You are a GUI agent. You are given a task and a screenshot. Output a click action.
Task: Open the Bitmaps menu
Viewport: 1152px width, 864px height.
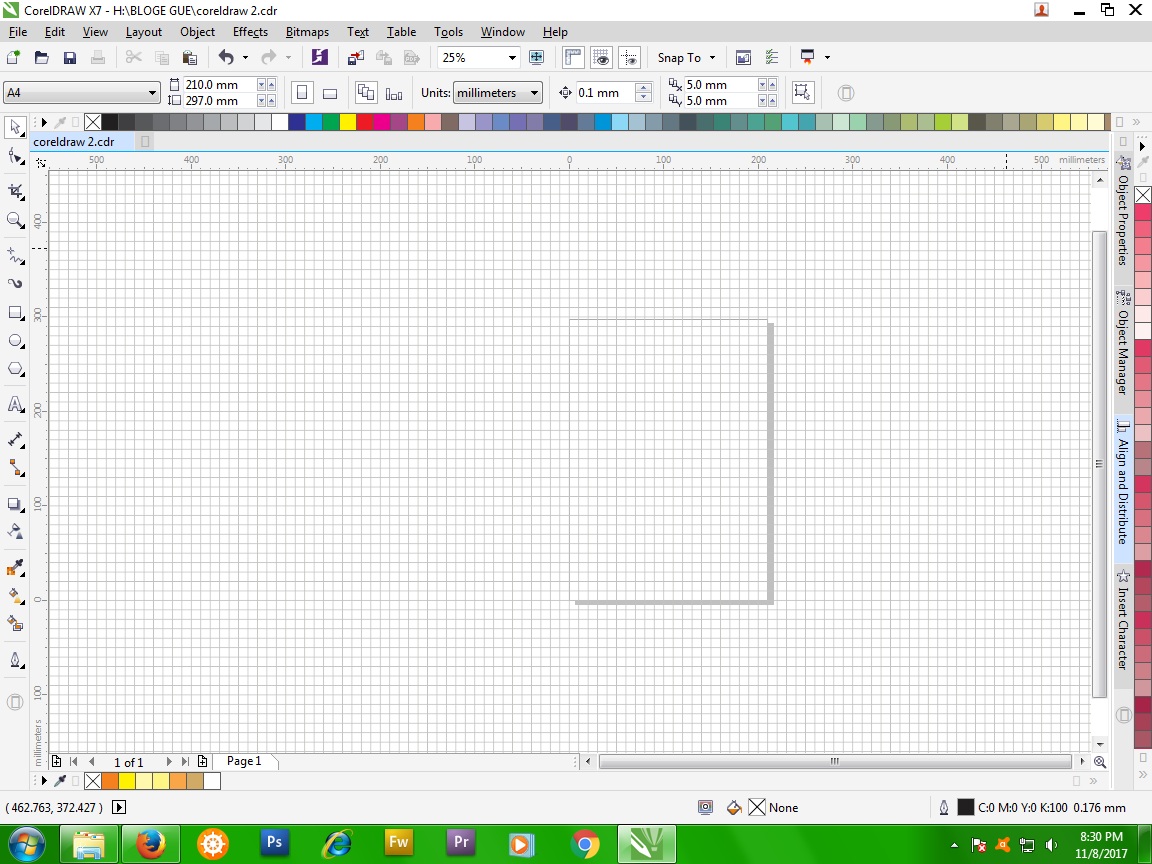point(306,31)
